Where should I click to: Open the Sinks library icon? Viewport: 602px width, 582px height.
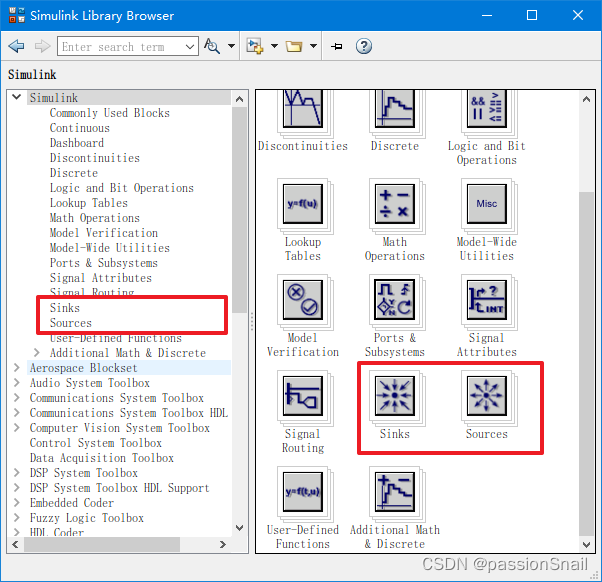[395, 396]
